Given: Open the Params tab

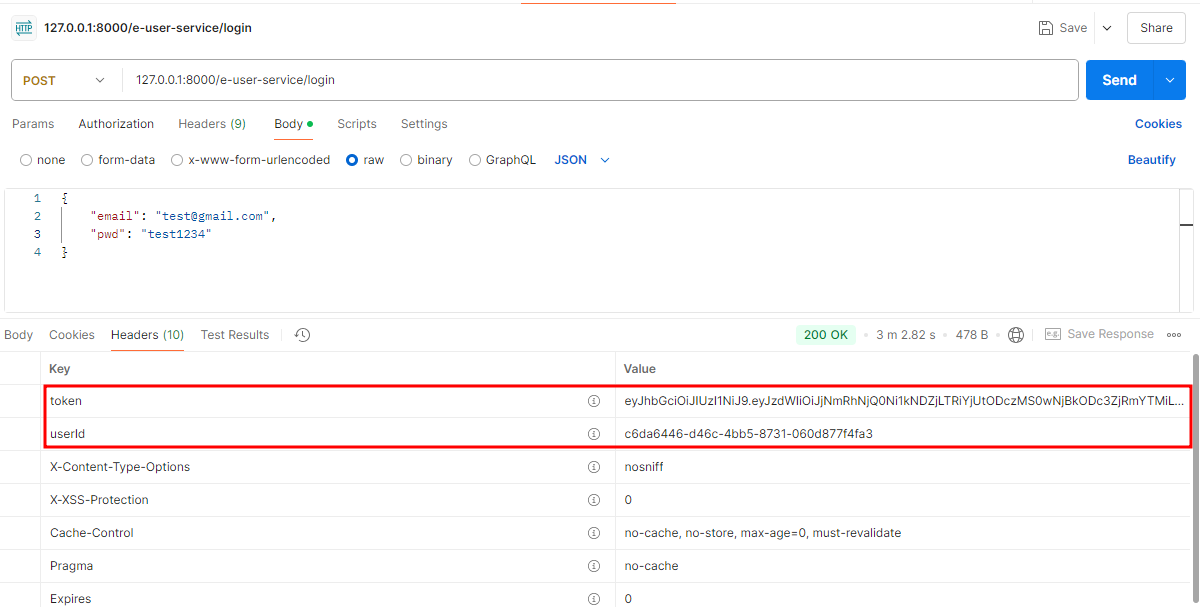Looking at the screenshot, I should tap(33, 124).
